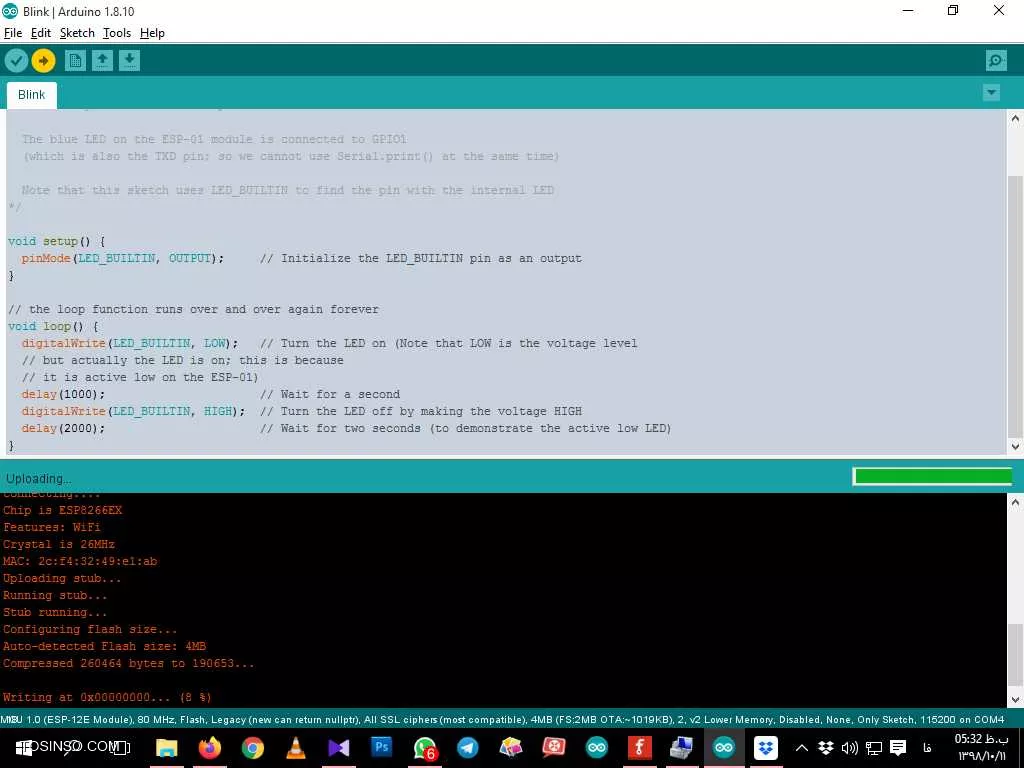Image resolution: width=1024 pixels, height=768 pixels.
Task: Click the 'Chip is ESP8266EX' console line
Action: tap(63, 510)
